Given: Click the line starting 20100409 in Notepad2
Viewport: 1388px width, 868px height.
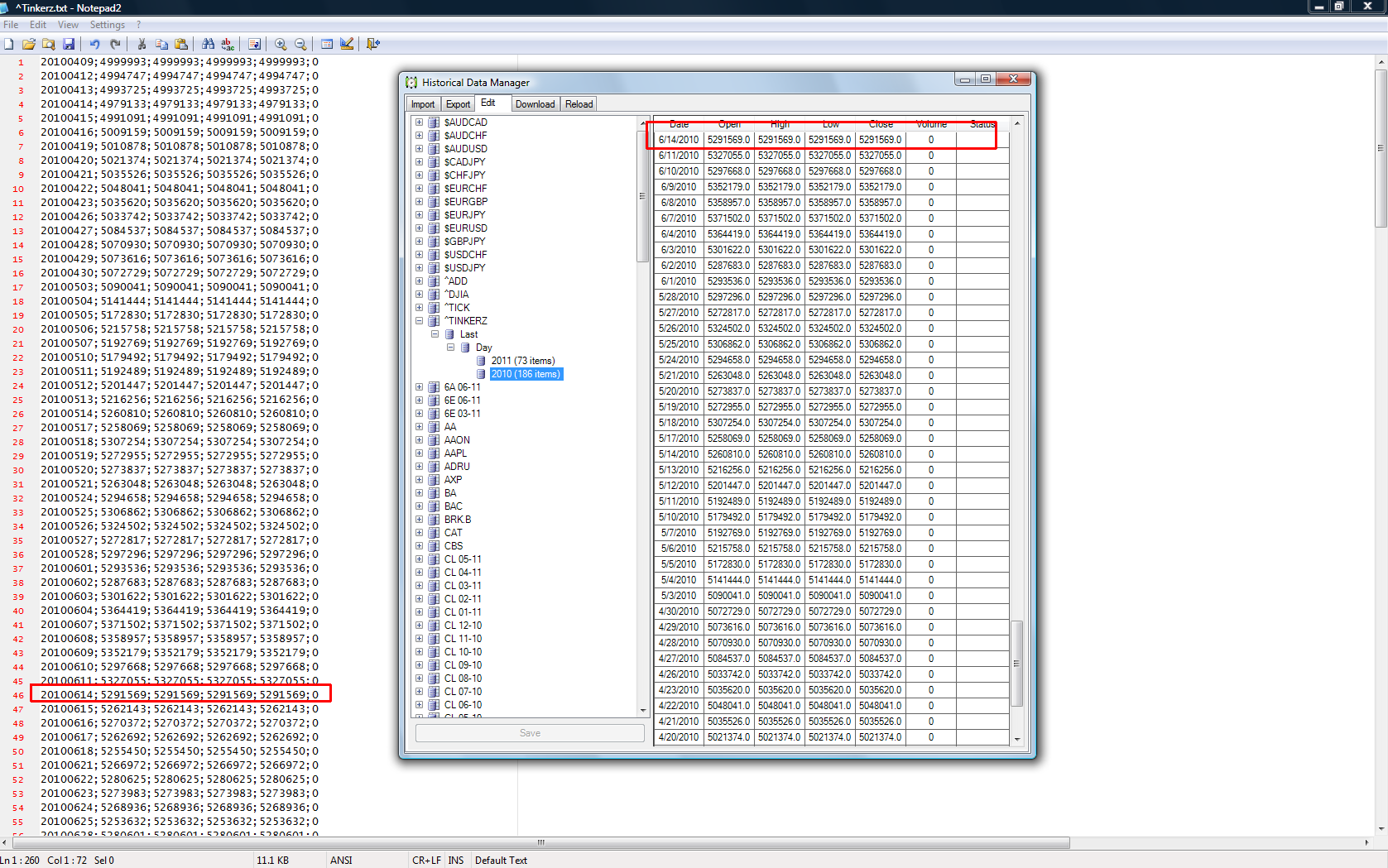Looking at the screenshot, I should [x=180, y=62].
